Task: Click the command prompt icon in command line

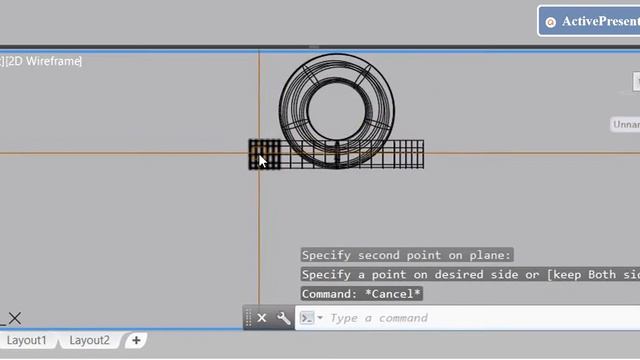Action: [x=307, y=318]
